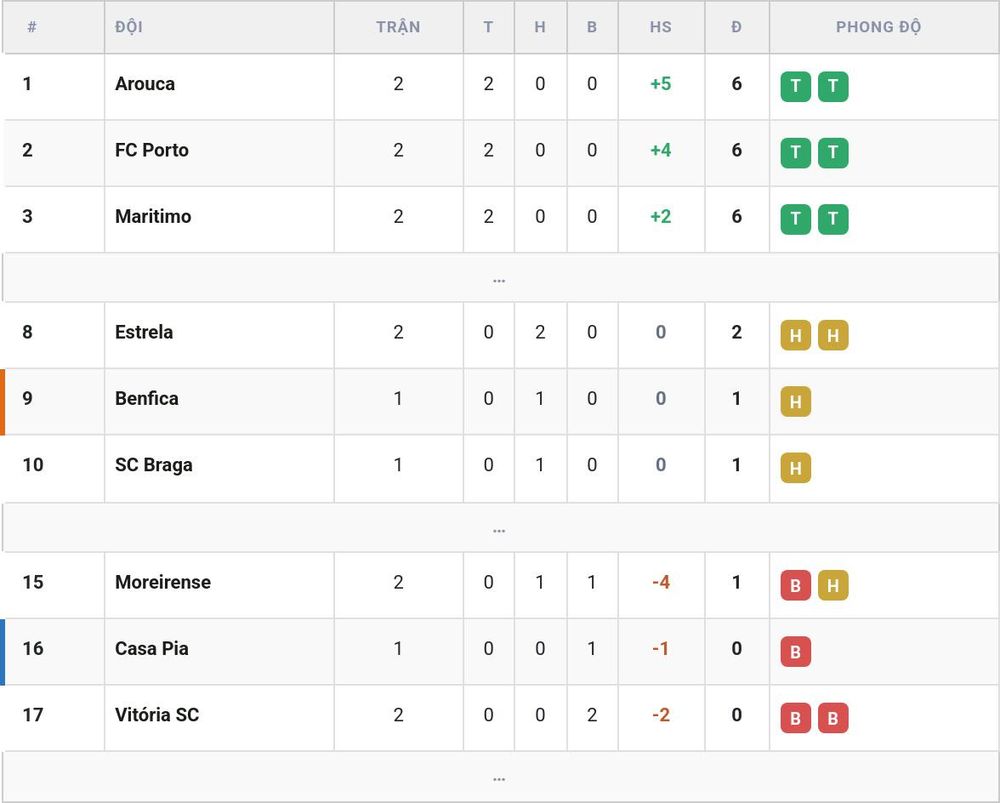Click FC Porto's second T form badge

(x=833, y=152)
